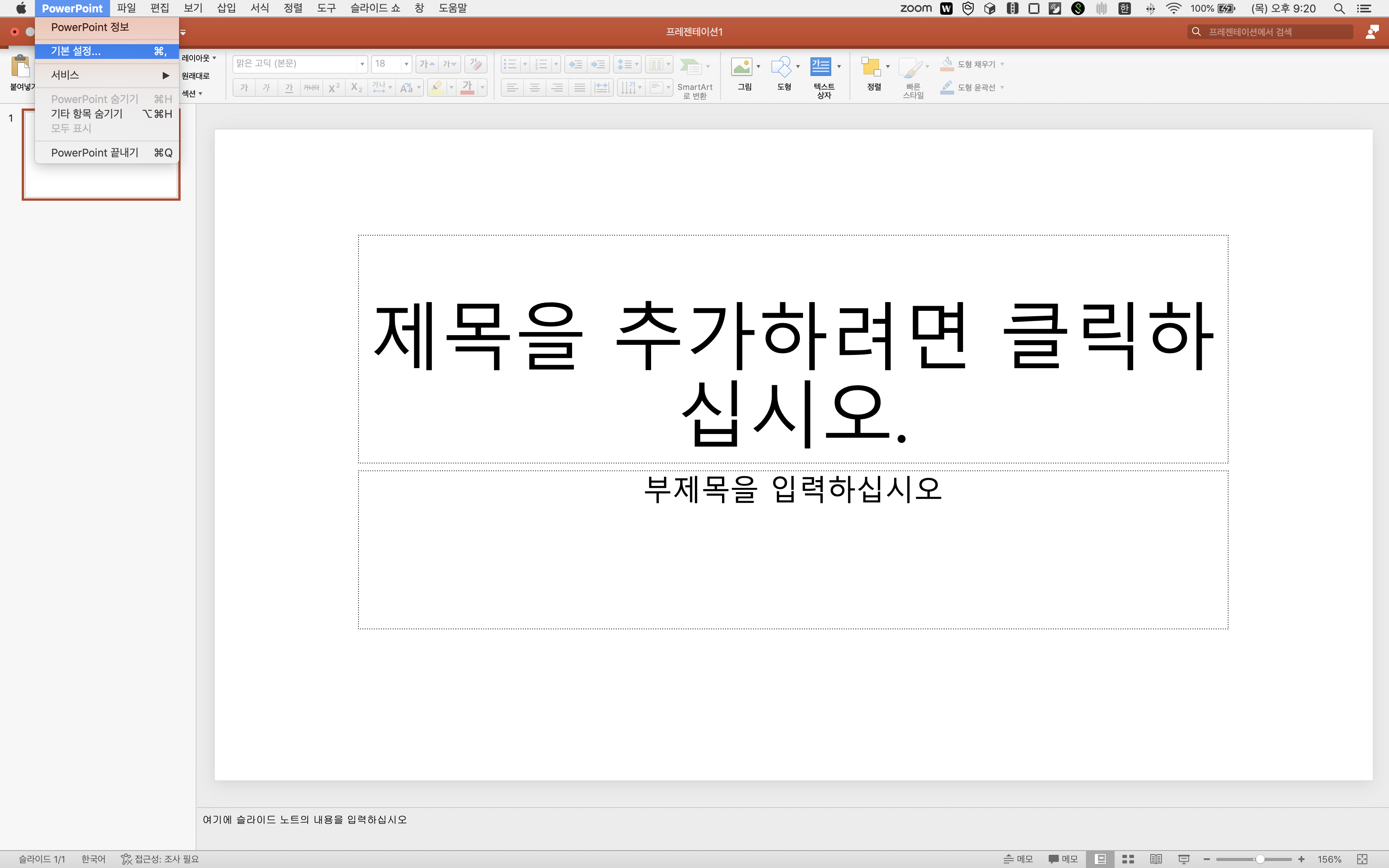Start slide show from status bar icon
This screenshot has width=1389, height=868.
1184,859
